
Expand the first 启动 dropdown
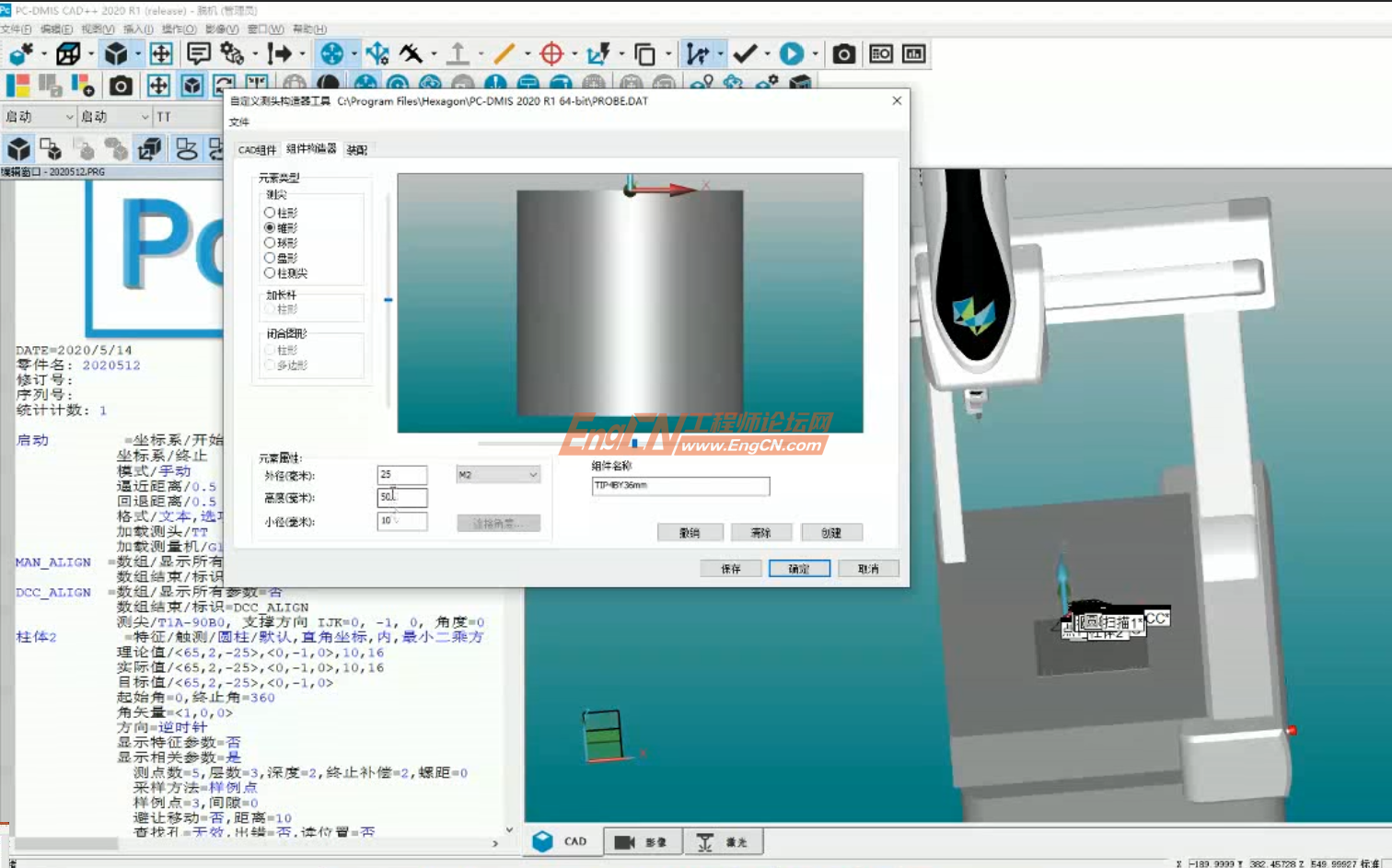[x=69, y=117]
